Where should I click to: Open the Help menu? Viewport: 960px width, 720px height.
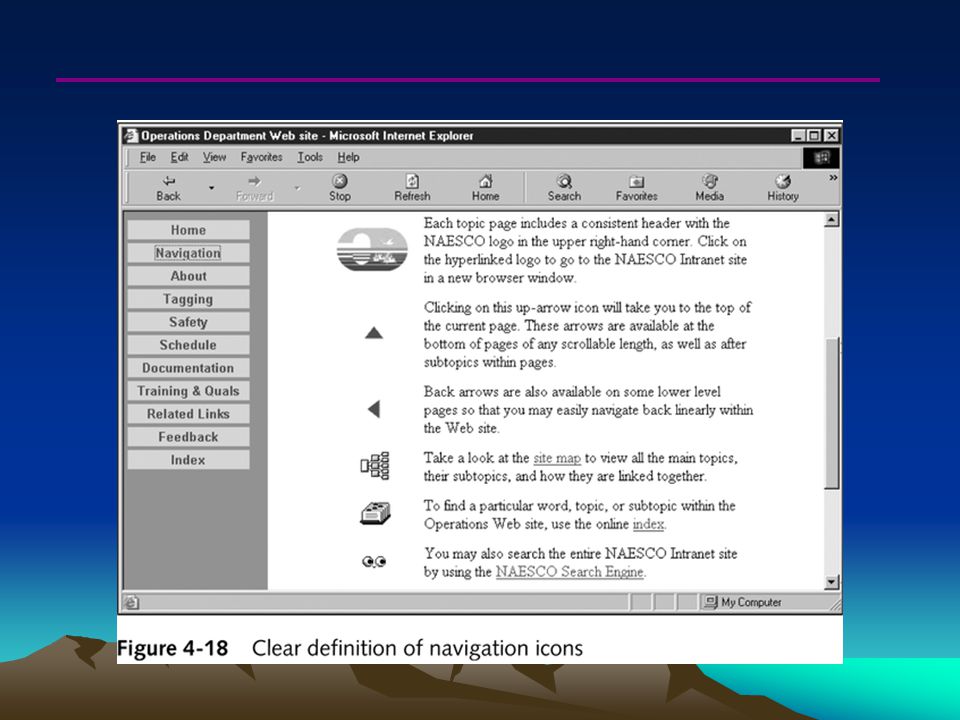348,157
